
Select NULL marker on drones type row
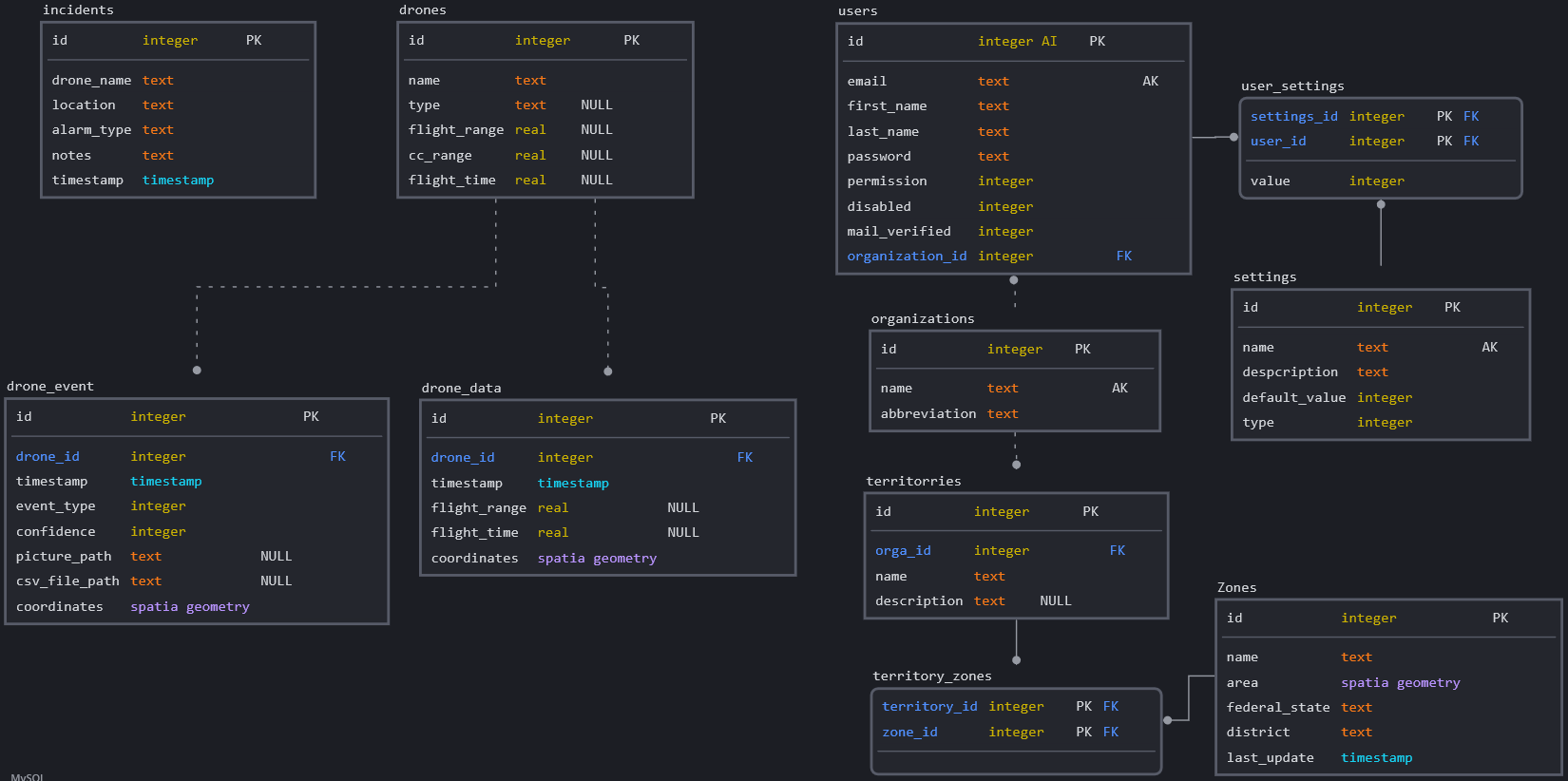[597, 105]
